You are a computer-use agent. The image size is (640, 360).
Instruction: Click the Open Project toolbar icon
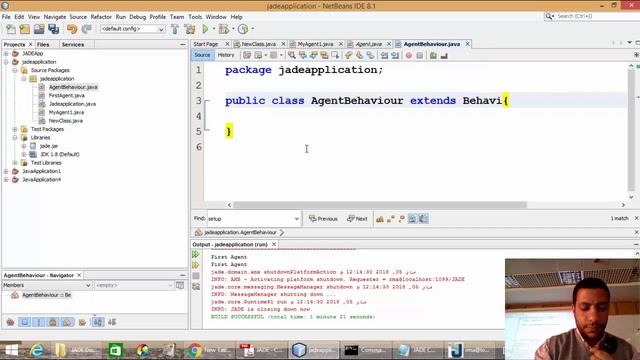click(x=39, y=29)
